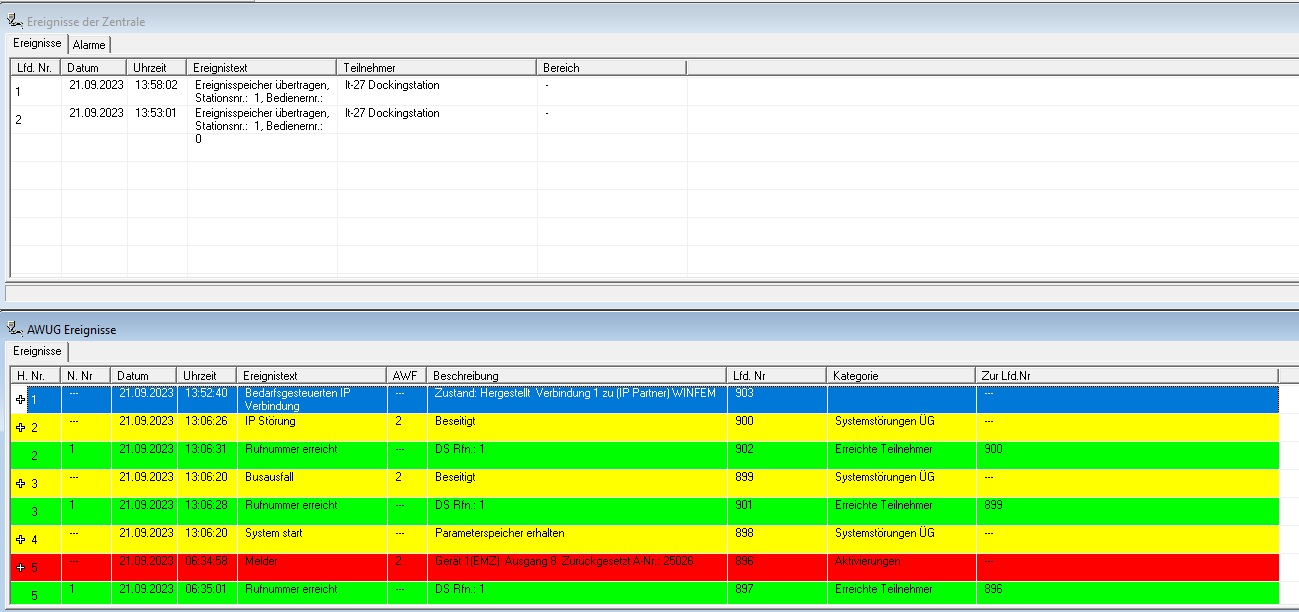1299x612 pixels.
Task: Click the N. Nr column header
Action: pyautogui.click(x=86, y=375)
